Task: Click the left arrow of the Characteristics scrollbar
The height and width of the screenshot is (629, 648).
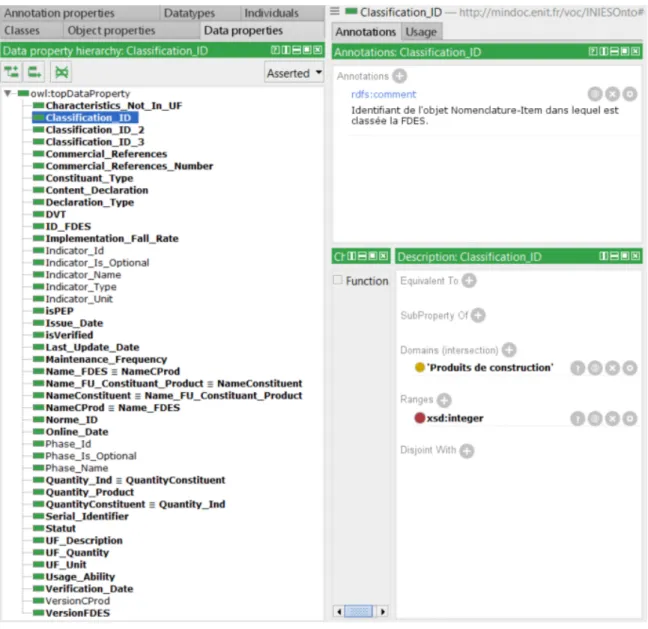Action: click(339, 611)
